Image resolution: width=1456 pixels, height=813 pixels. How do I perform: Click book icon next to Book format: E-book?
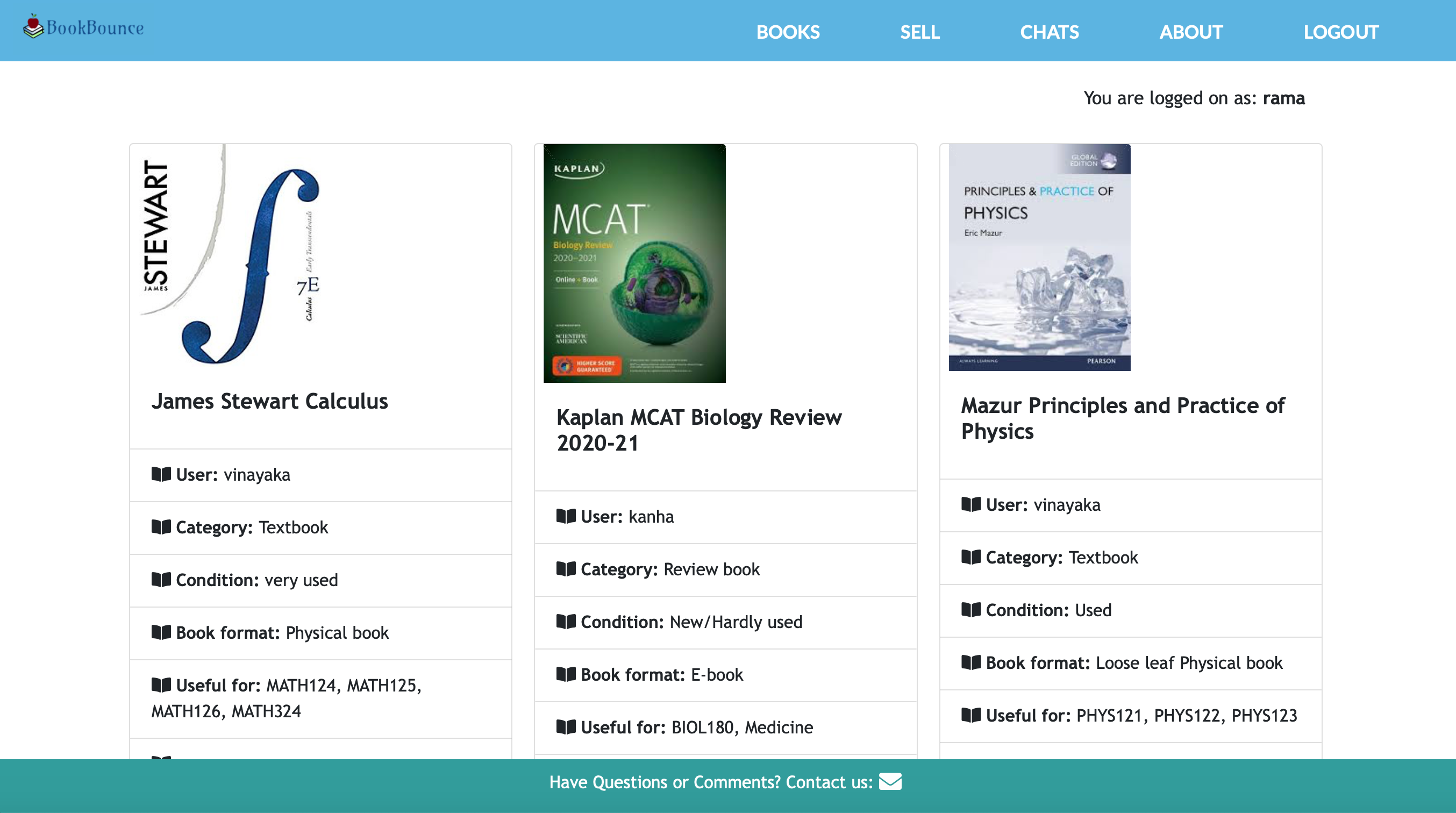tap(566, 674)
